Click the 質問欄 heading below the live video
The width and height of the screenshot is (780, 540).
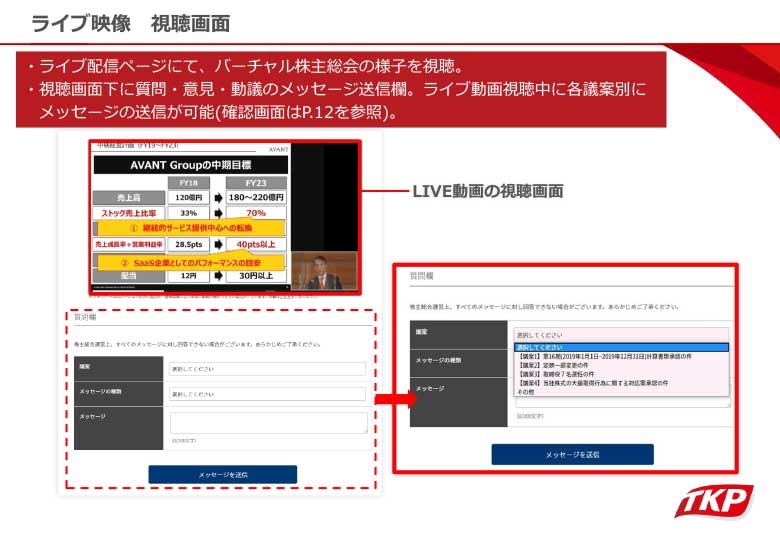pyautogui.click(x=85, y=317)
